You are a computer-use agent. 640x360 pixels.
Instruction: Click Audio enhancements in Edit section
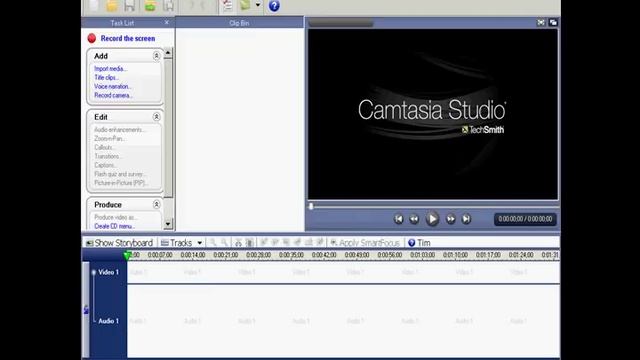point(120,130)
